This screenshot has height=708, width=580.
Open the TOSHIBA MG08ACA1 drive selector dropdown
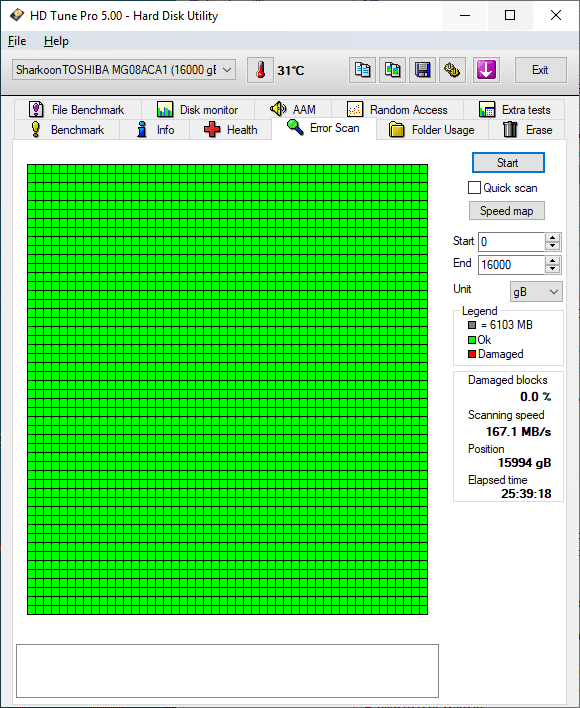(124, 70)
